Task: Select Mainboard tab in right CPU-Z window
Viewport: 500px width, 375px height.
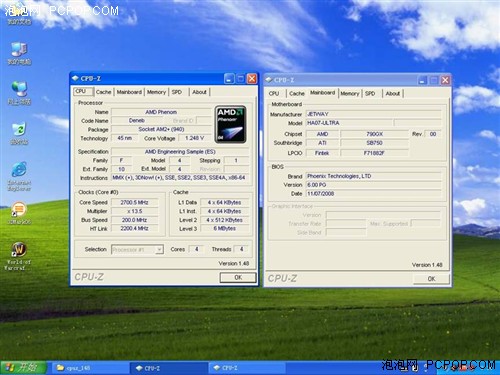Action: click(323, 93)
